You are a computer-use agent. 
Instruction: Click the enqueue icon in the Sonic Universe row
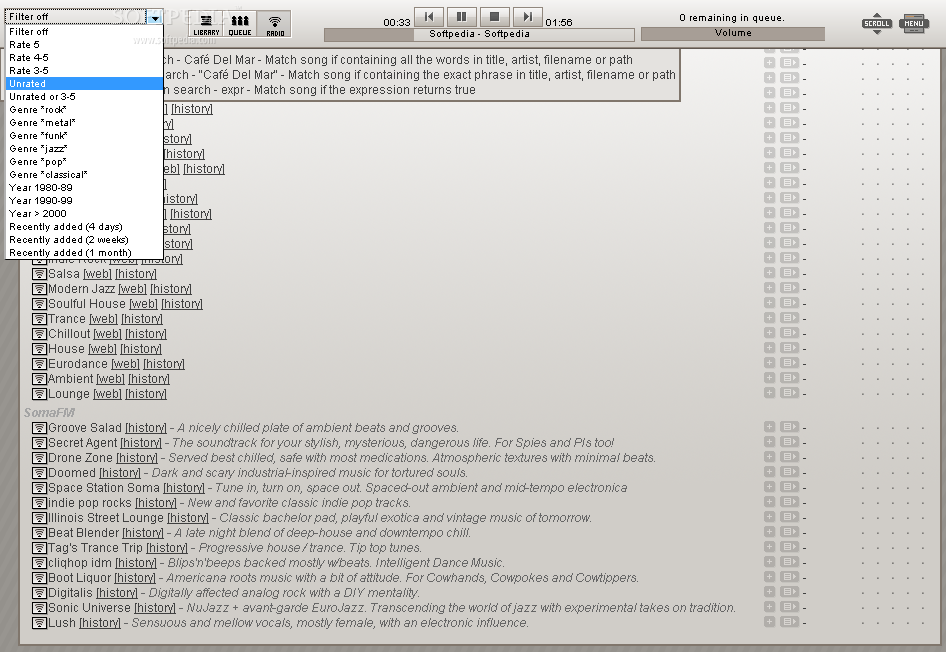[x=789, y=606]
